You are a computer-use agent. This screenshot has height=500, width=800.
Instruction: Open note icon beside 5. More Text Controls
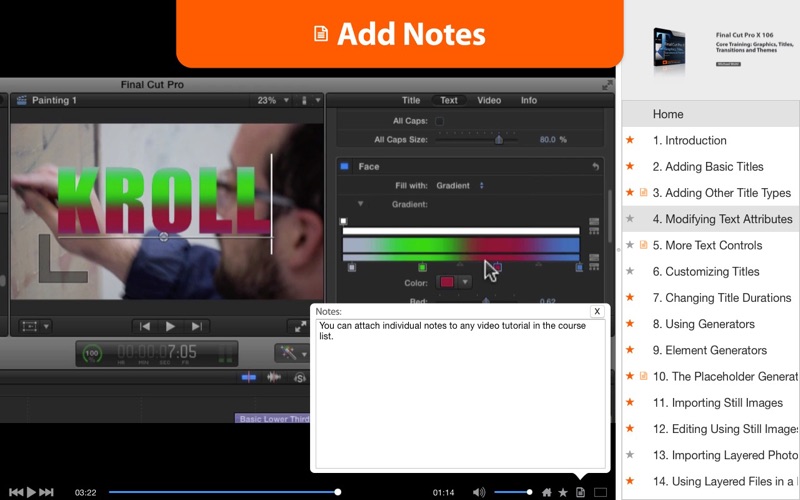click(x=643, y=245)
